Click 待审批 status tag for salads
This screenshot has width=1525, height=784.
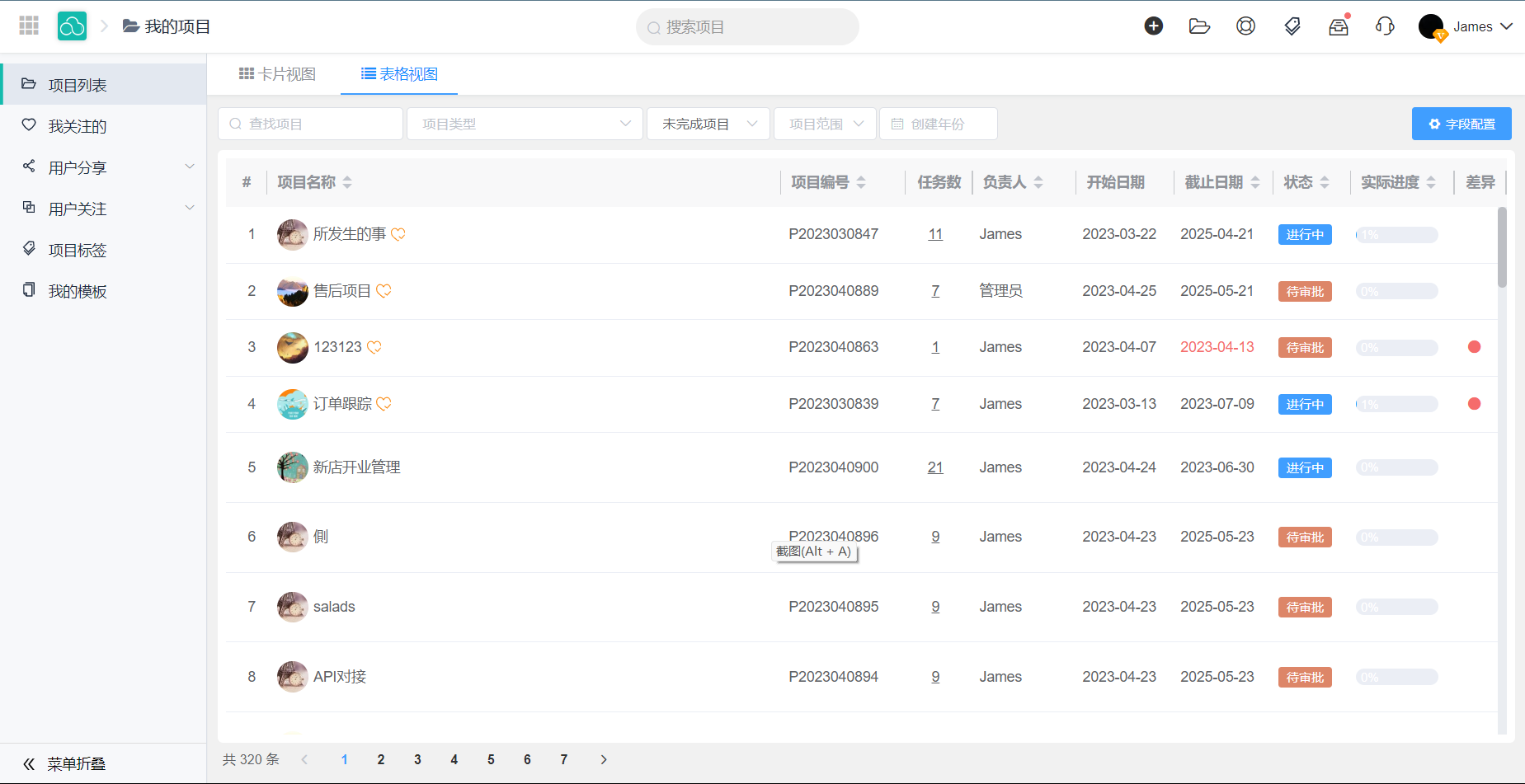(1305, 608)
